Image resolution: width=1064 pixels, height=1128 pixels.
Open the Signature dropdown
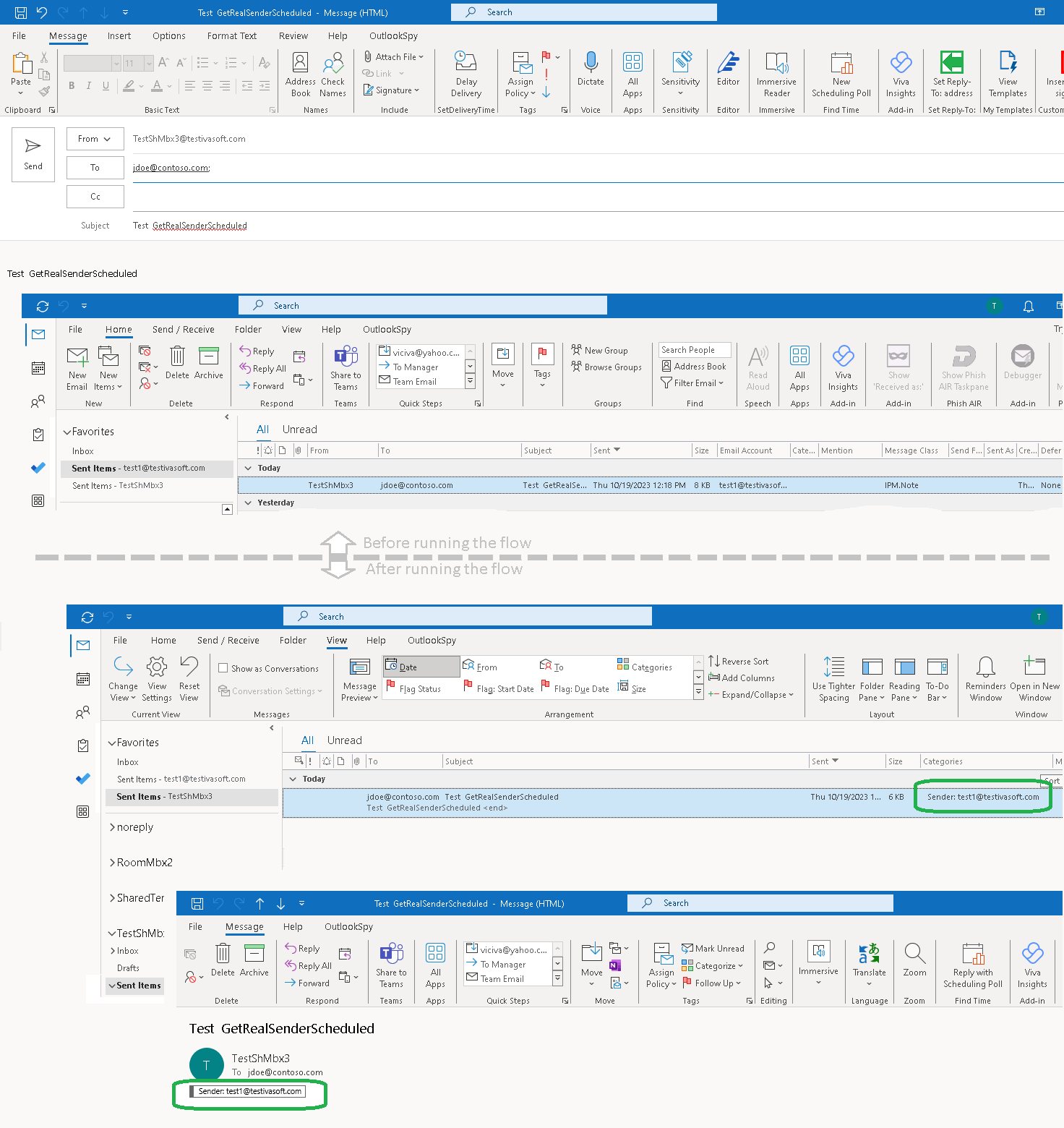[391, 90]
